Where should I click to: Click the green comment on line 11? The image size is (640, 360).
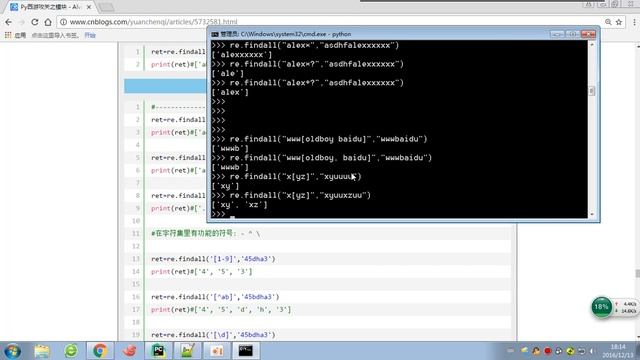[x=205, y=233]
